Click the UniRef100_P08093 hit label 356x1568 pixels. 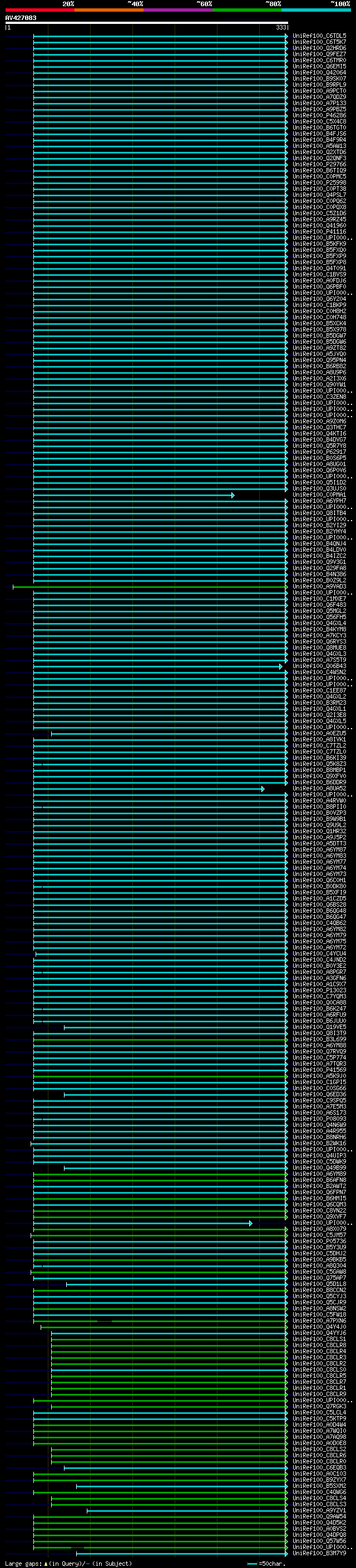coord(319,1119)
